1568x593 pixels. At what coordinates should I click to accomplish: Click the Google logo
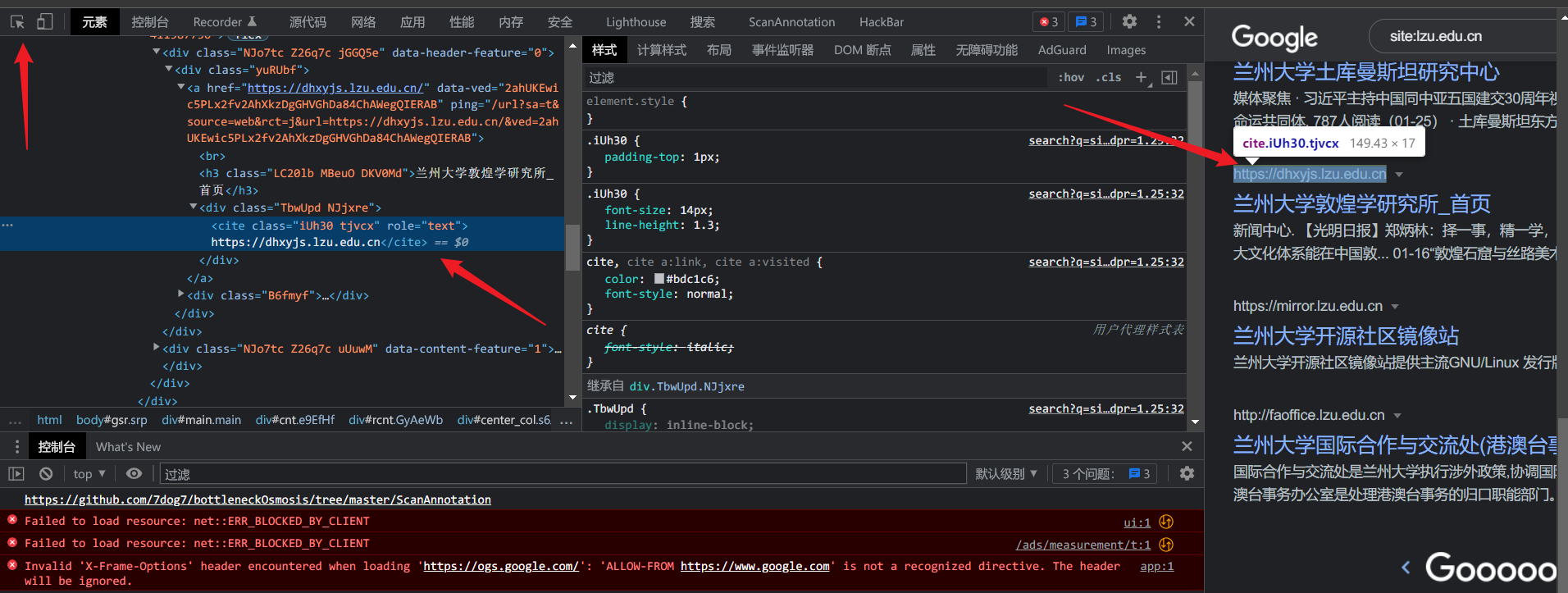click(1274, 37)
